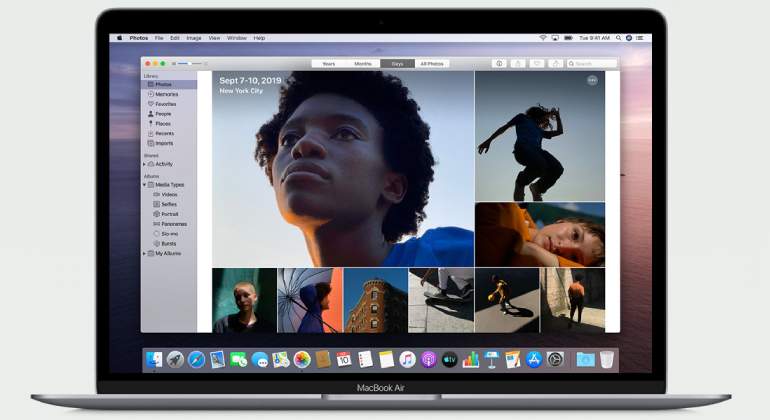Screen dimensions: 770x420
Task: Switch to the Months tab
Action: (363, 64)
